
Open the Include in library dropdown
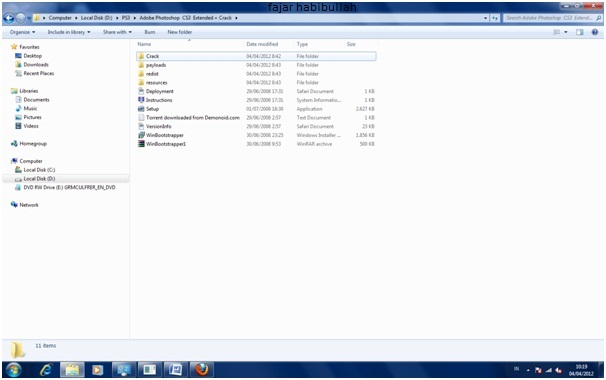click(x=69, y=32)
